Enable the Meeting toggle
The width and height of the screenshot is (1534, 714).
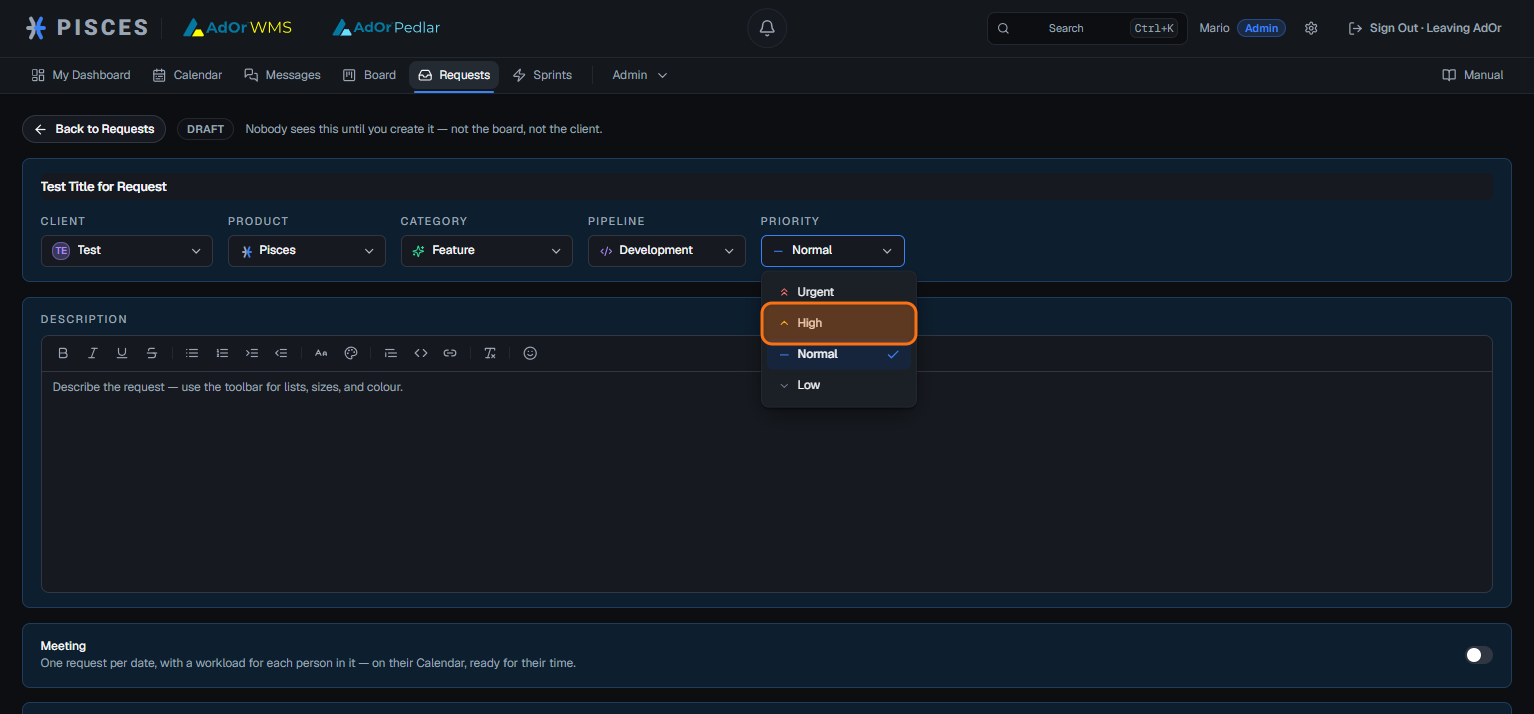[1478, 655]
